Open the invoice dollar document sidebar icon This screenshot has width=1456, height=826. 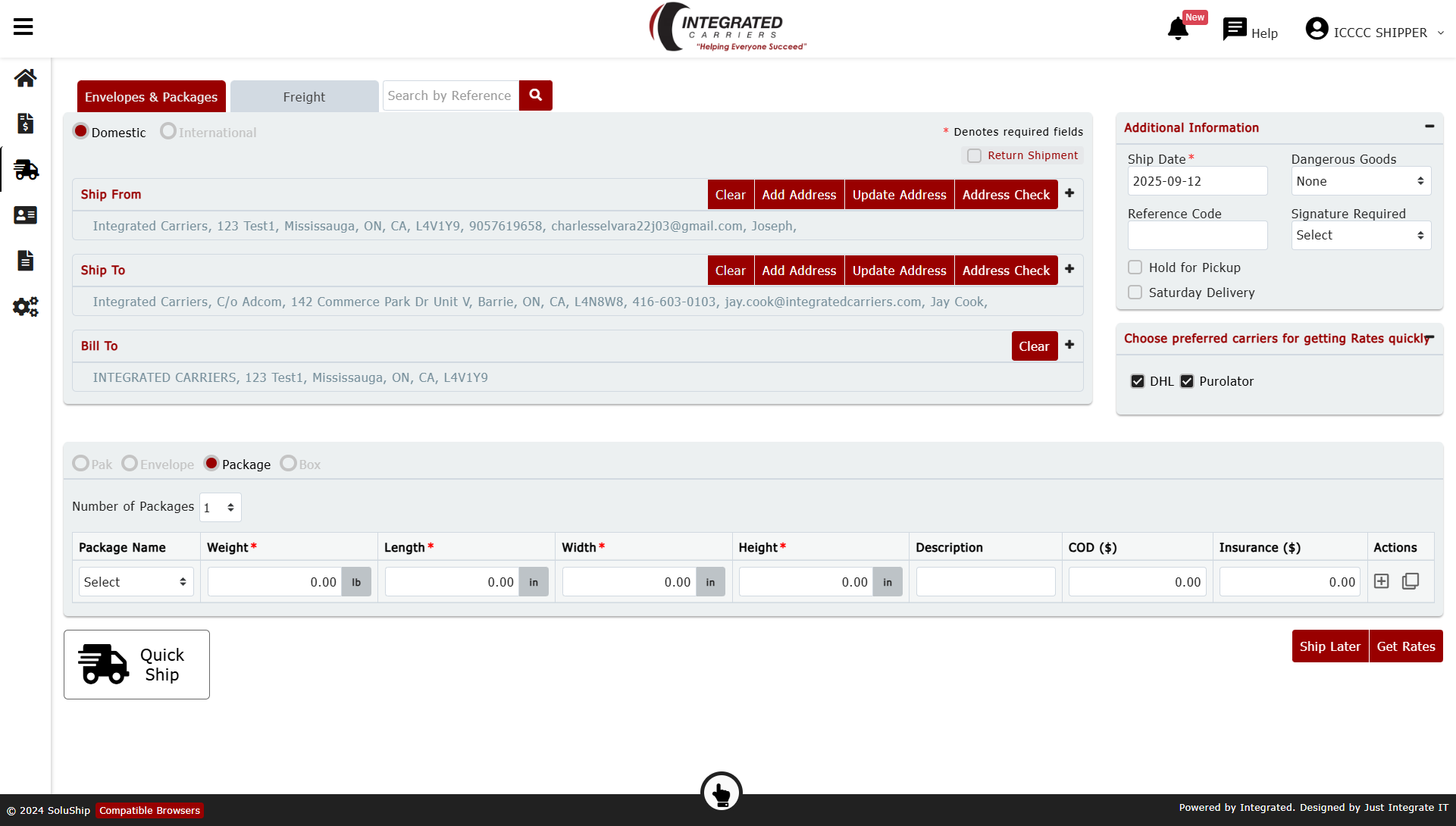[x=25, y=124]
